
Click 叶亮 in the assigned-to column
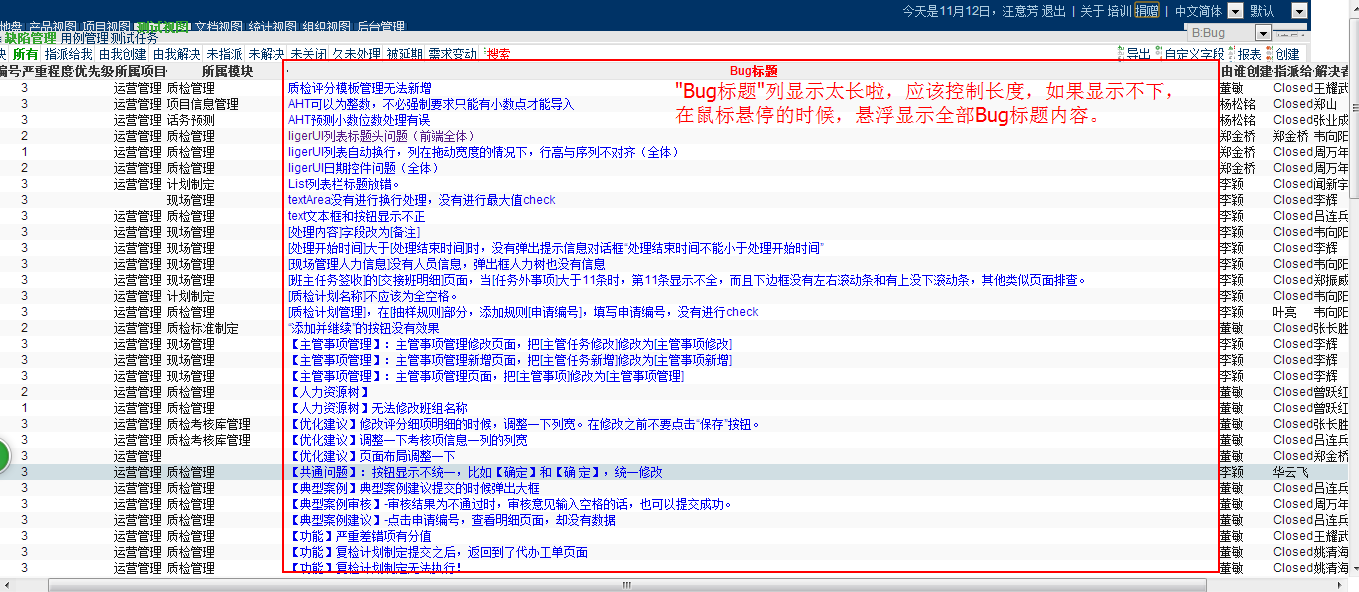(x=1285, y=312)
